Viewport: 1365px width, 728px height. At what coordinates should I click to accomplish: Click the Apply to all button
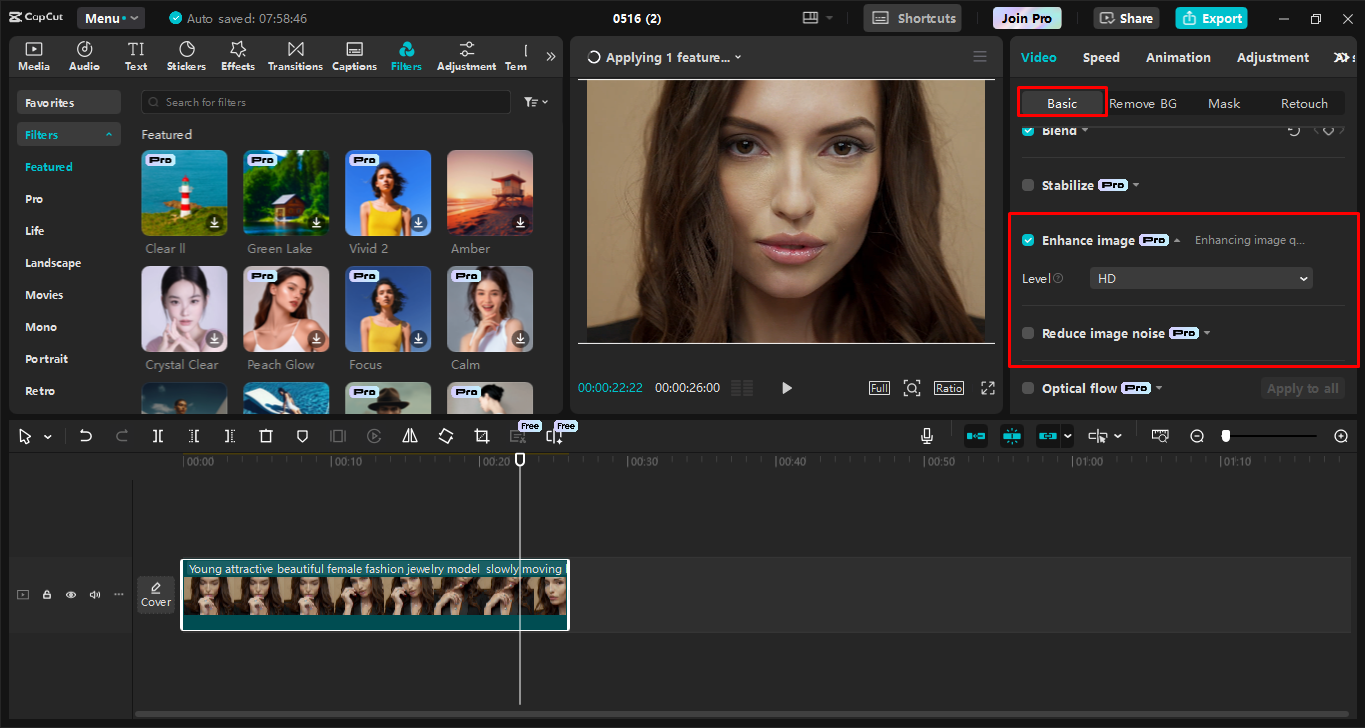click(x=1302, y=388)
